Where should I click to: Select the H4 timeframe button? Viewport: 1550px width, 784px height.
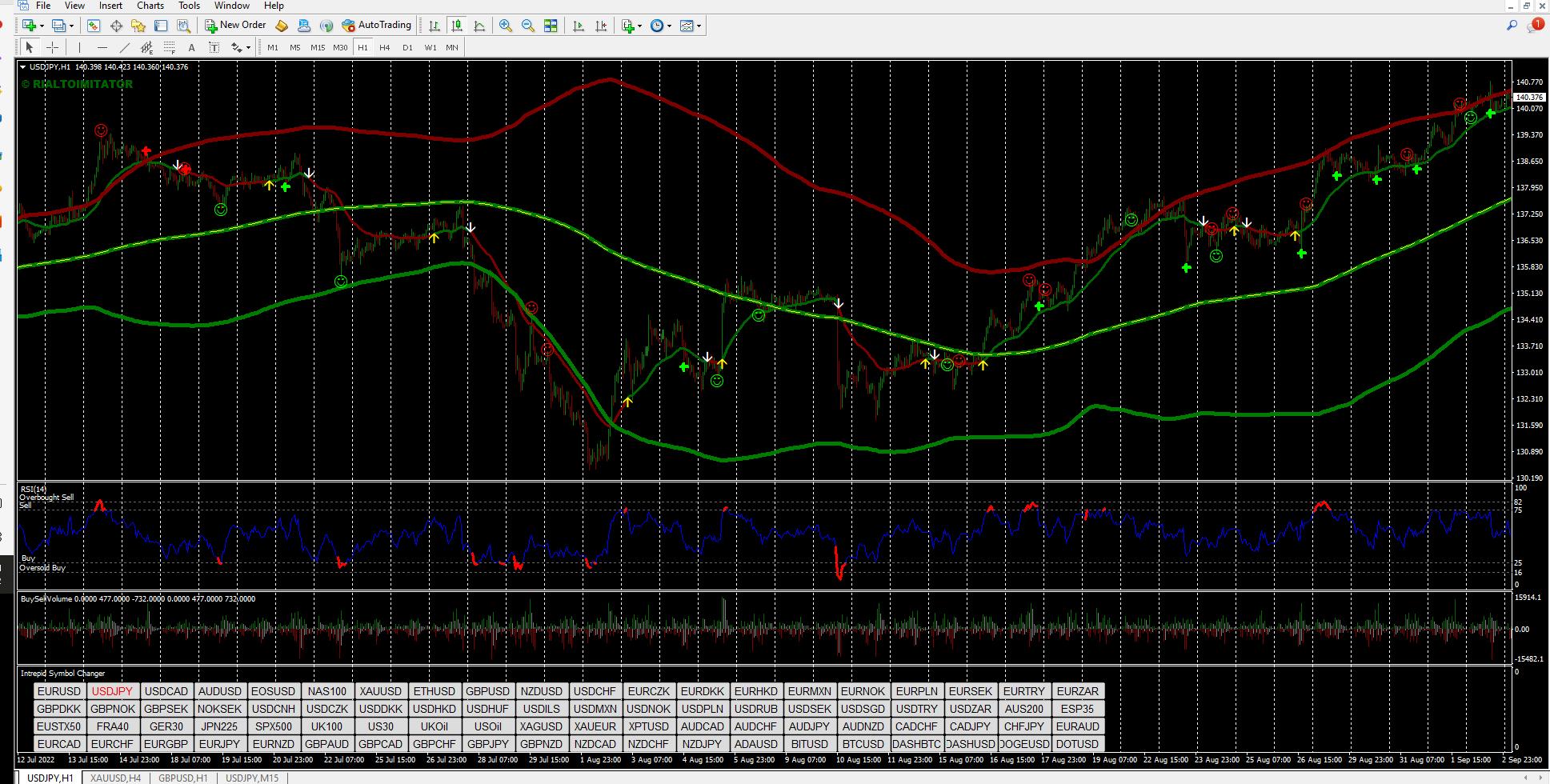pos(385,47)
